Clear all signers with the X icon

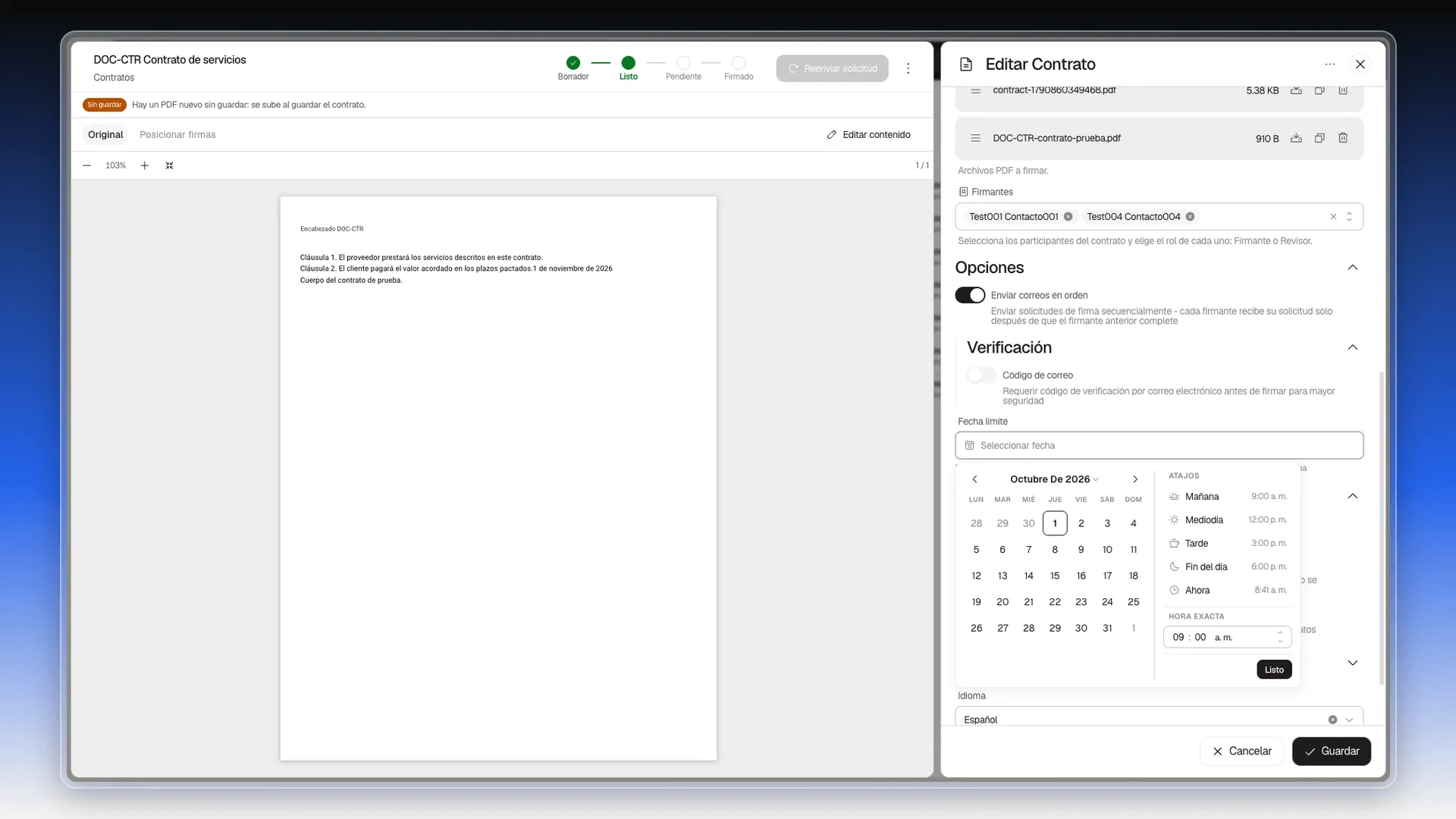[1333, 217]
